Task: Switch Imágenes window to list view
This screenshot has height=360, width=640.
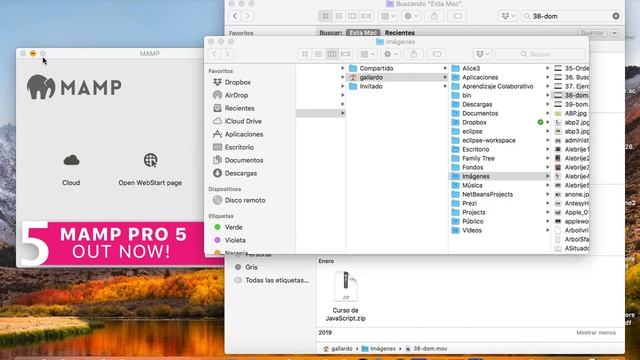Action: click(318, 54)
